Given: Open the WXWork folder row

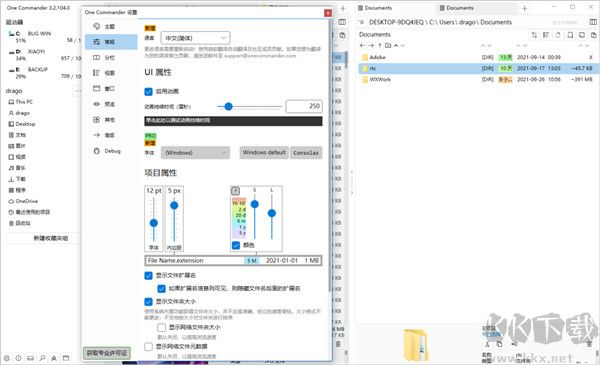Looking at the screenshot, I should [477, 79].
